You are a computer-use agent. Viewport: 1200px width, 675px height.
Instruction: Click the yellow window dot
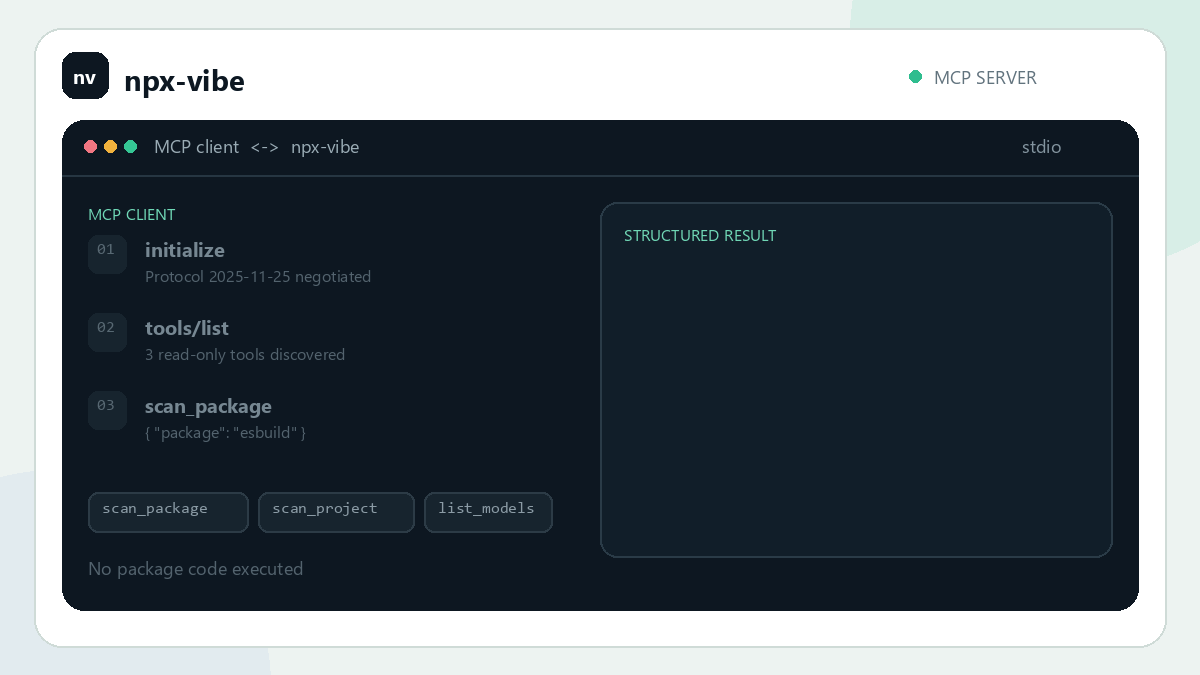(x=111, y=147)
